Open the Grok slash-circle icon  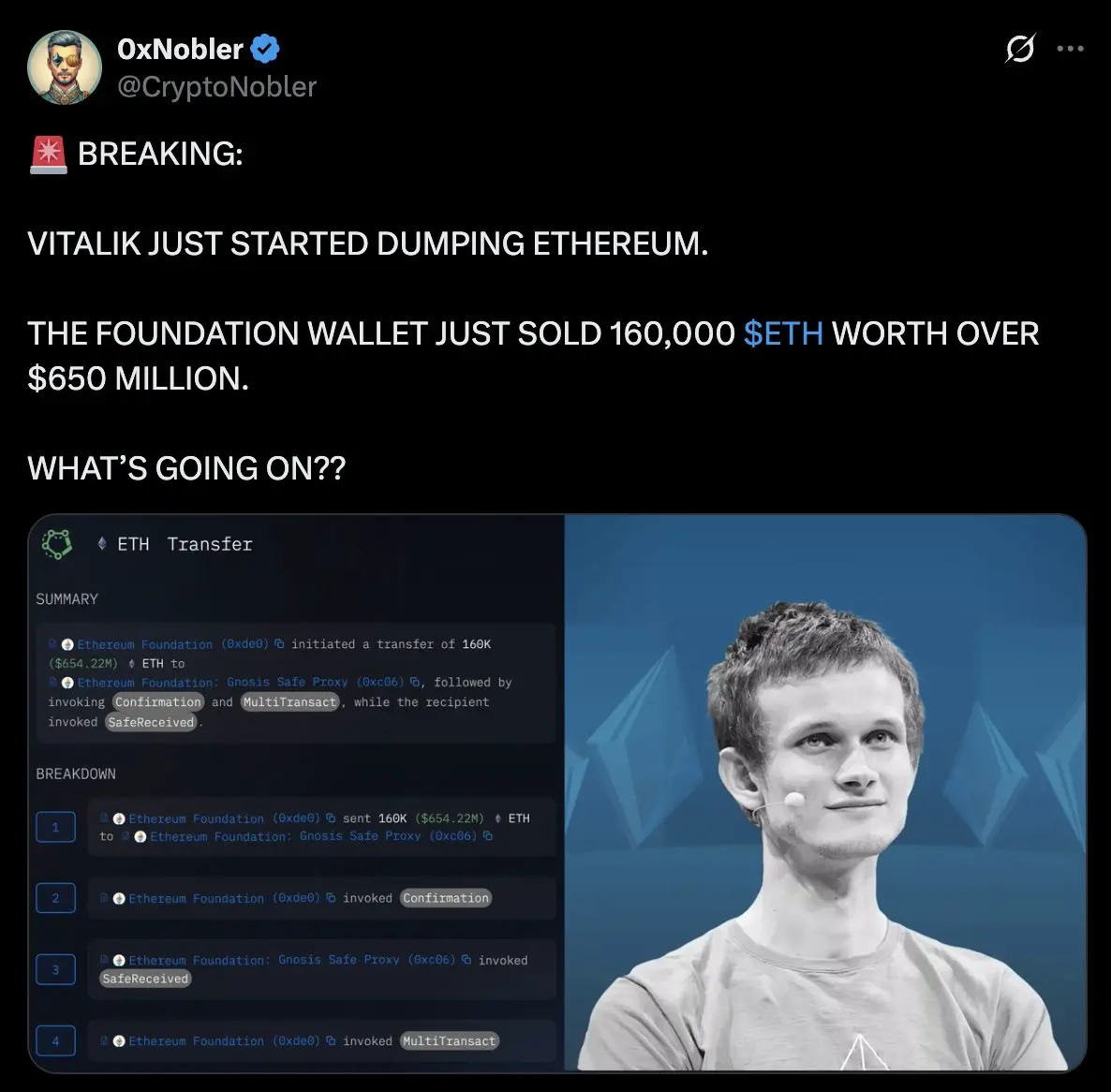1020,48
